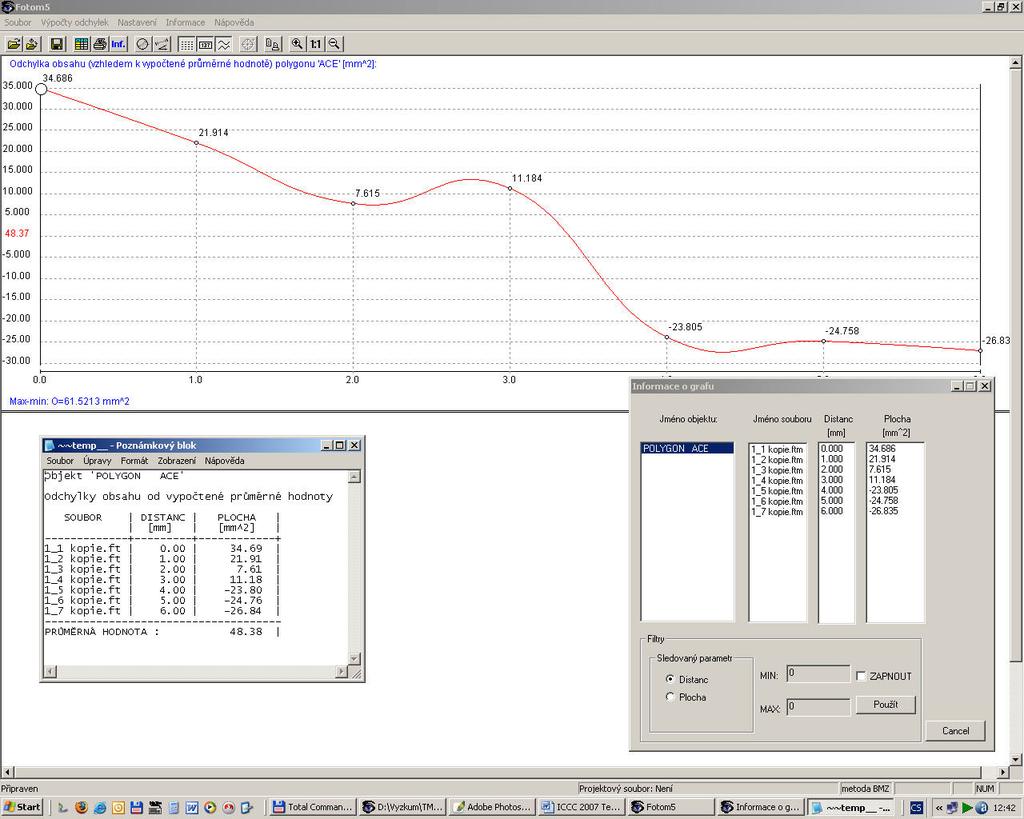The height and width of the screenshot is (819, 1024).
Task: Switch to Informace o grafu taskbar button
Action: (761, 807)
